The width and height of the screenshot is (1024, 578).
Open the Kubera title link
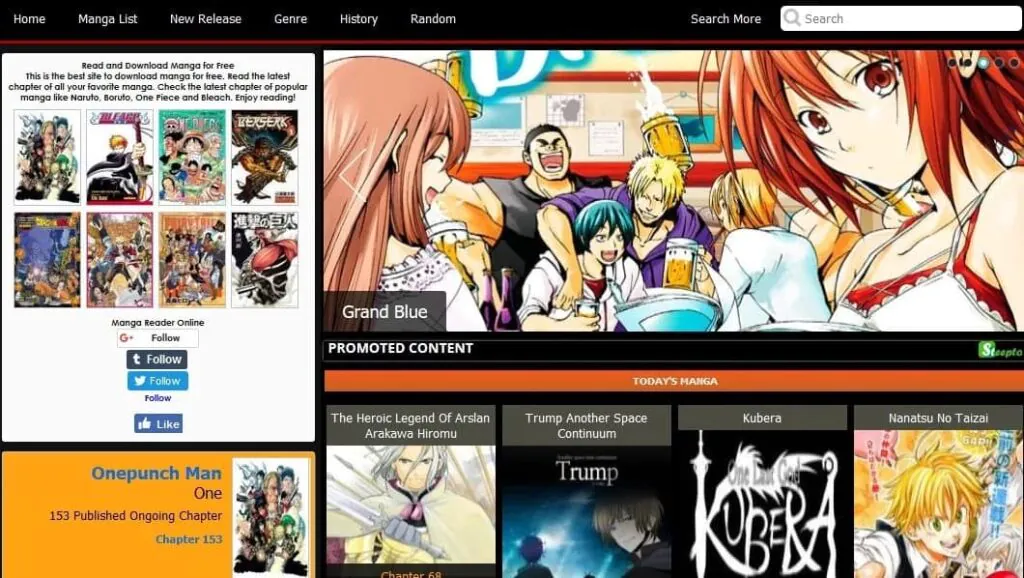(762, 418)
